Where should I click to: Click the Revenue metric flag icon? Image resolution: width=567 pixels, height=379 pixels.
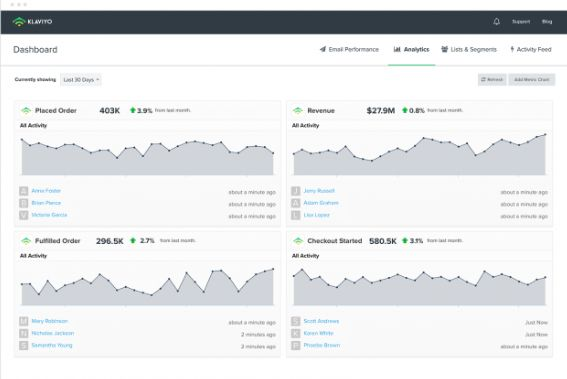[298, 111]
